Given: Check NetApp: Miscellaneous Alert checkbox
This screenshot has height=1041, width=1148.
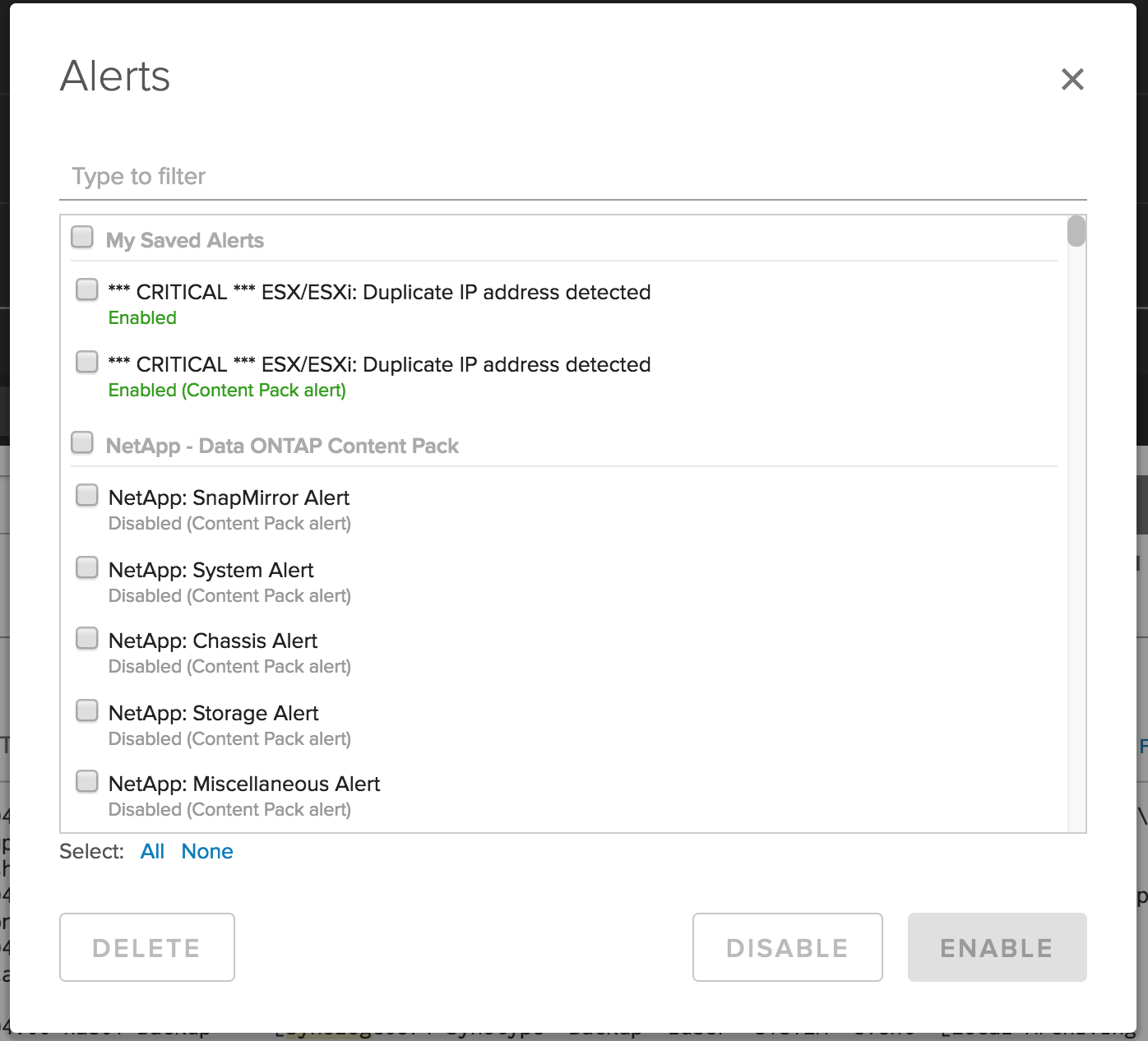Looking at the screenshot, I should tap(87, 781).
